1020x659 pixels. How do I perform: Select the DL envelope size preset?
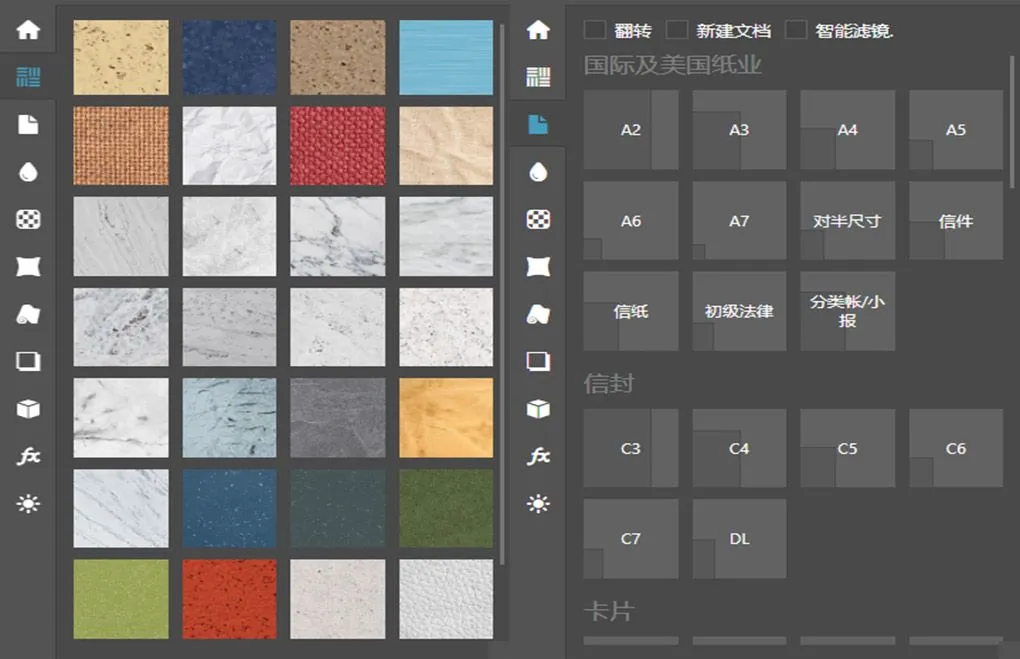click(x=739, y=539)
